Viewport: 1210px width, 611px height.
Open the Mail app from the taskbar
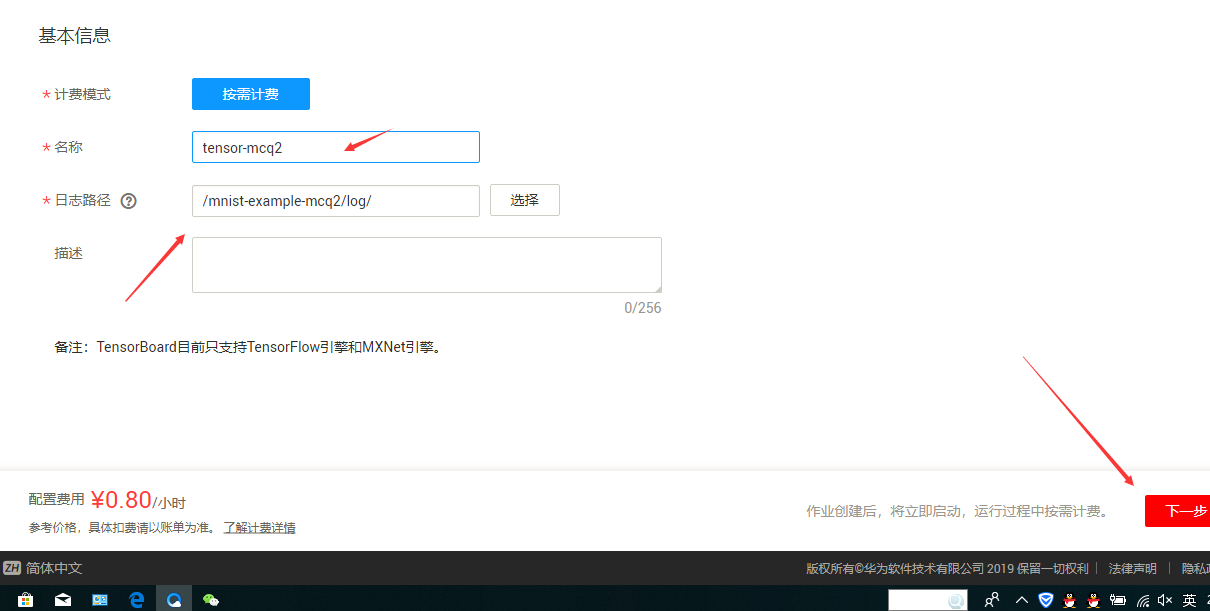(62, 600)
